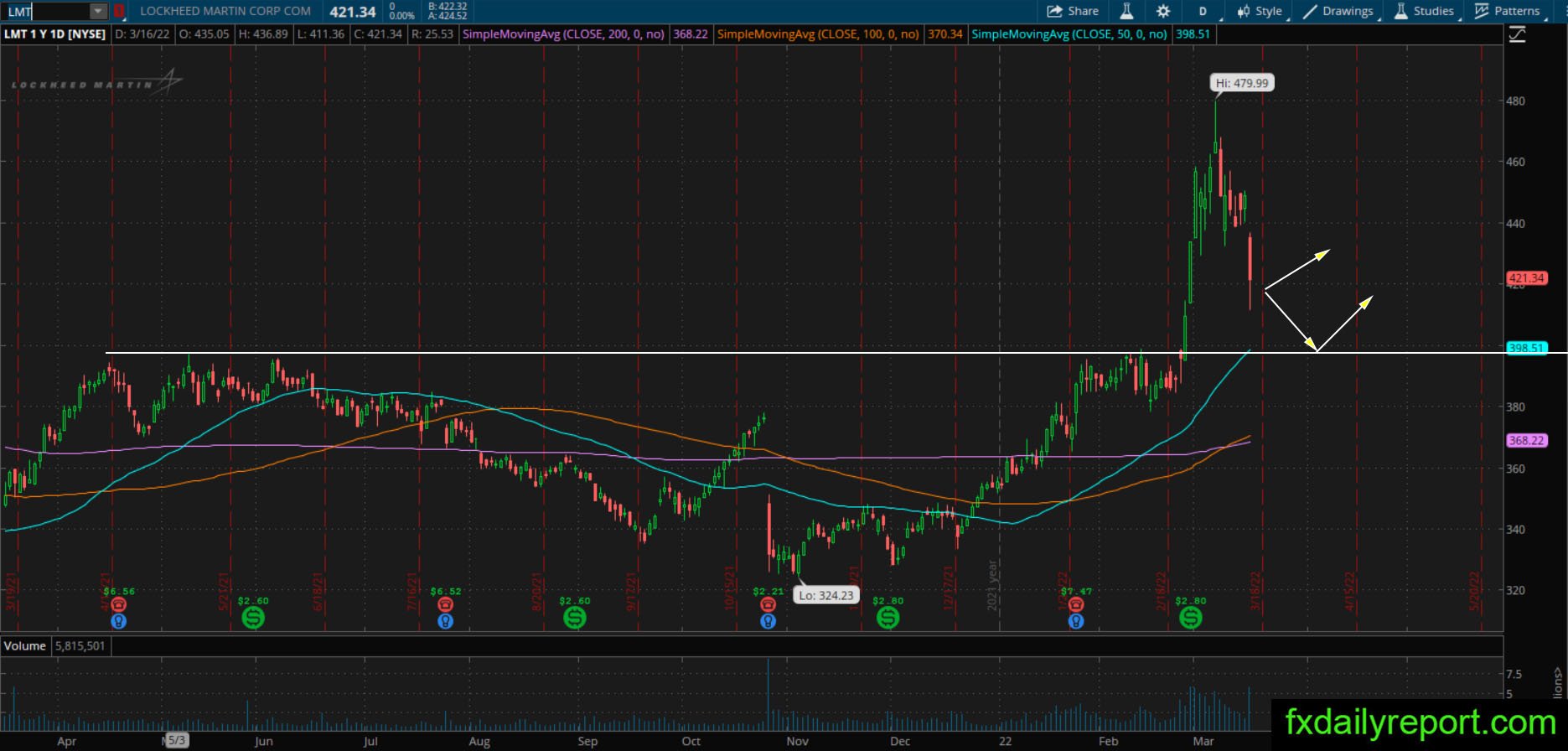Click the 4/15/22 expiration date marker

click(1349, 591)
